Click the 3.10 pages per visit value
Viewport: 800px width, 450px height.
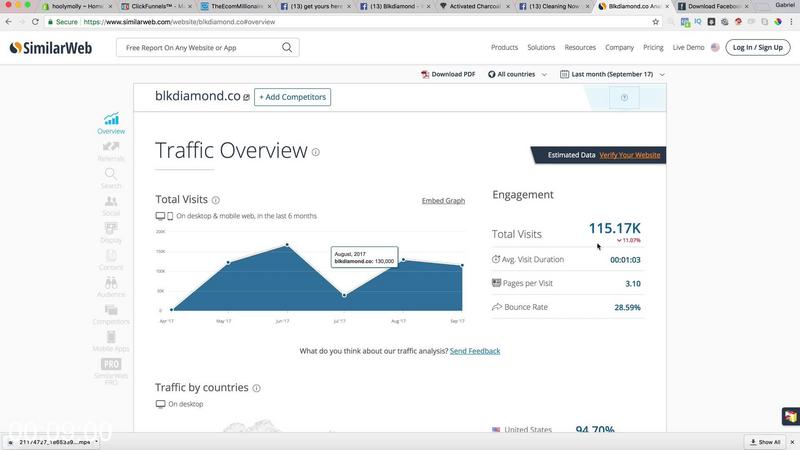click(x=633, y=284)
